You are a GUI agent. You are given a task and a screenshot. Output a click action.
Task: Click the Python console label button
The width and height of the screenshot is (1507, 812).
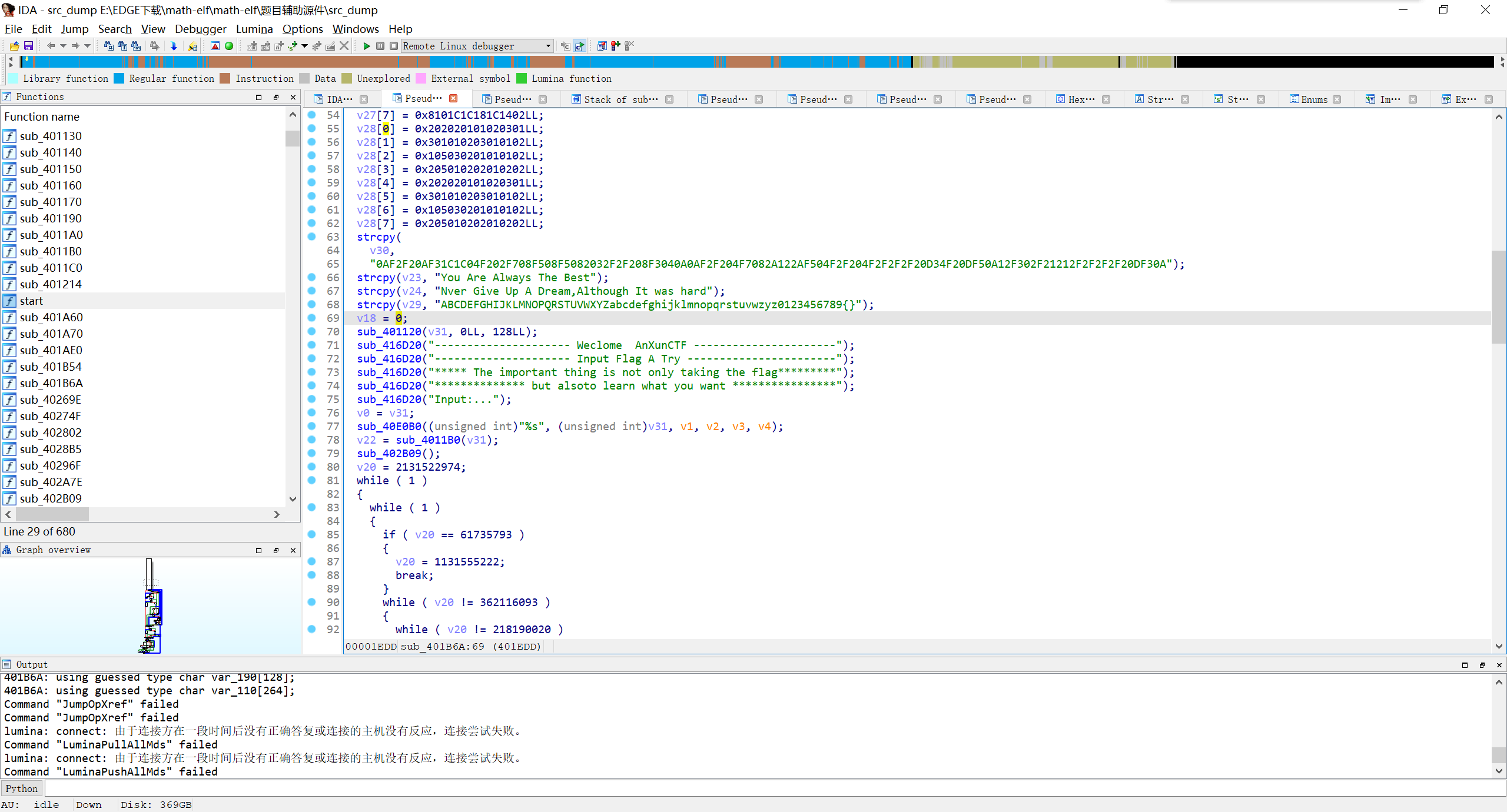point(22,788)
